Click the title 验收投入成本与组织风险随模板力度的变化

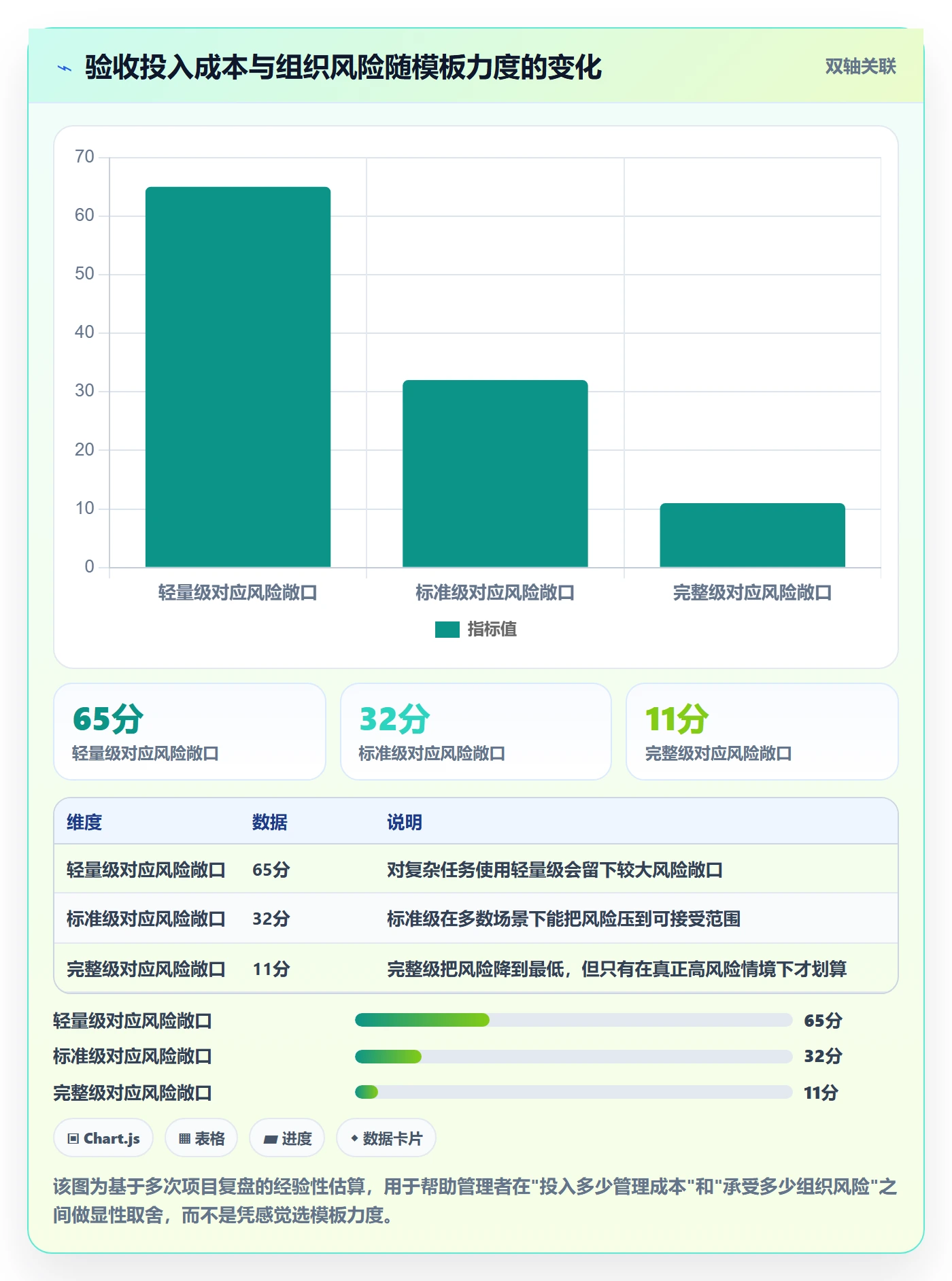343,67
